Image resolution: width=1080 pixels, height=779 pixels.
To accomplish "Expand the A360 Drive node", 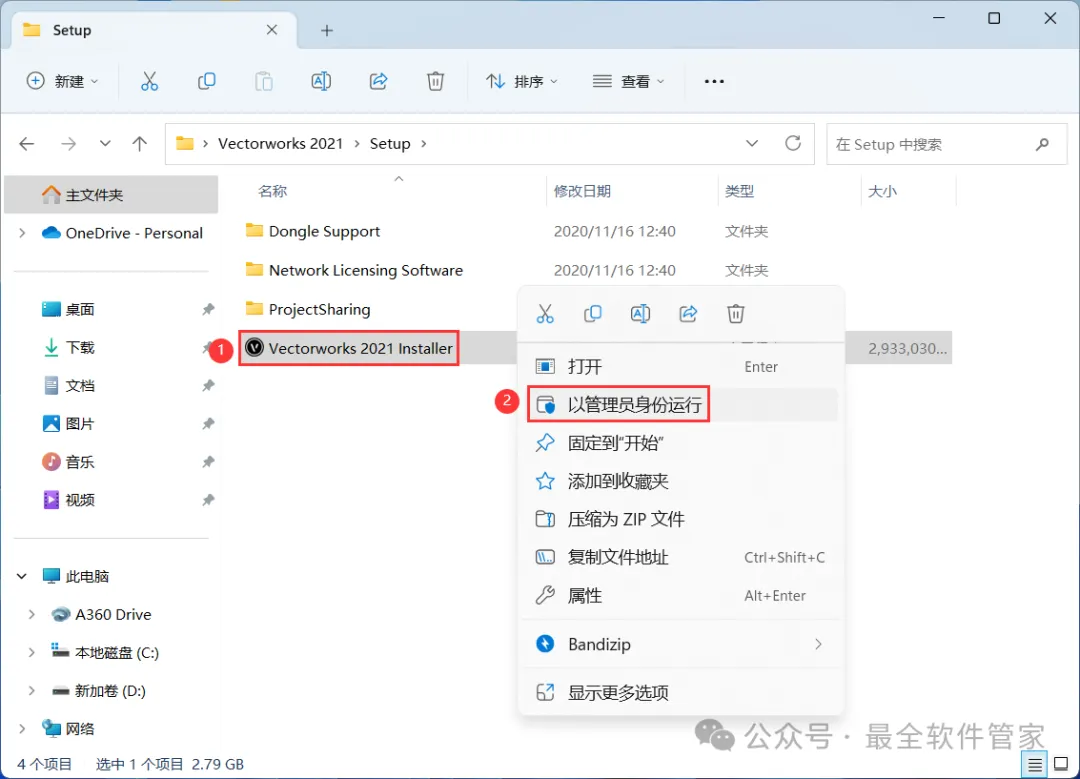I will point(32,614).
